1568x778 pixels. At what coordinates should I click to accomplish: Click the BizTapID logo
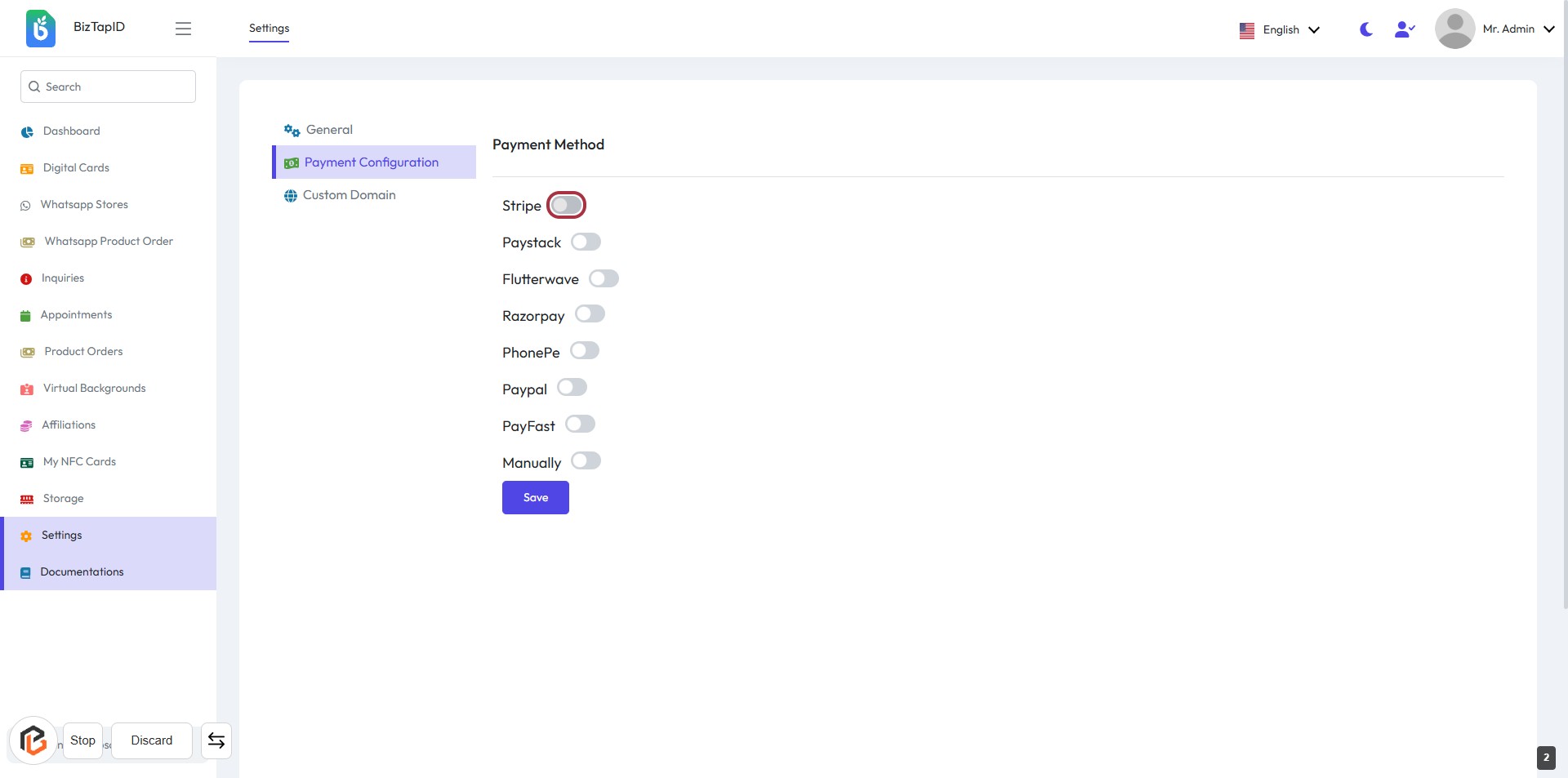tap(41, 29)
